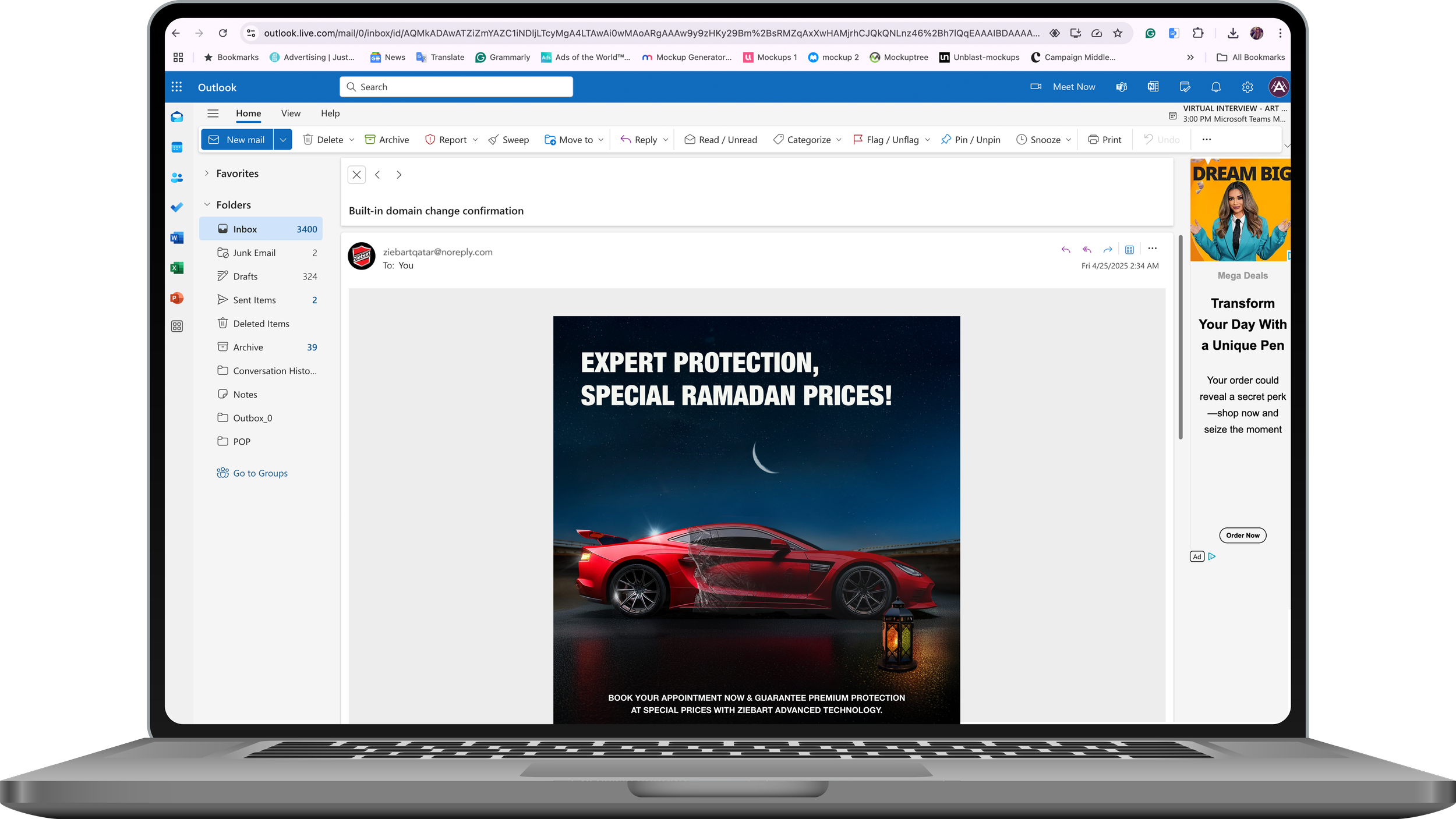Screen dimensions: 1456x819
Task: Click Sweep in the ribbon
Action: point(508,140)
